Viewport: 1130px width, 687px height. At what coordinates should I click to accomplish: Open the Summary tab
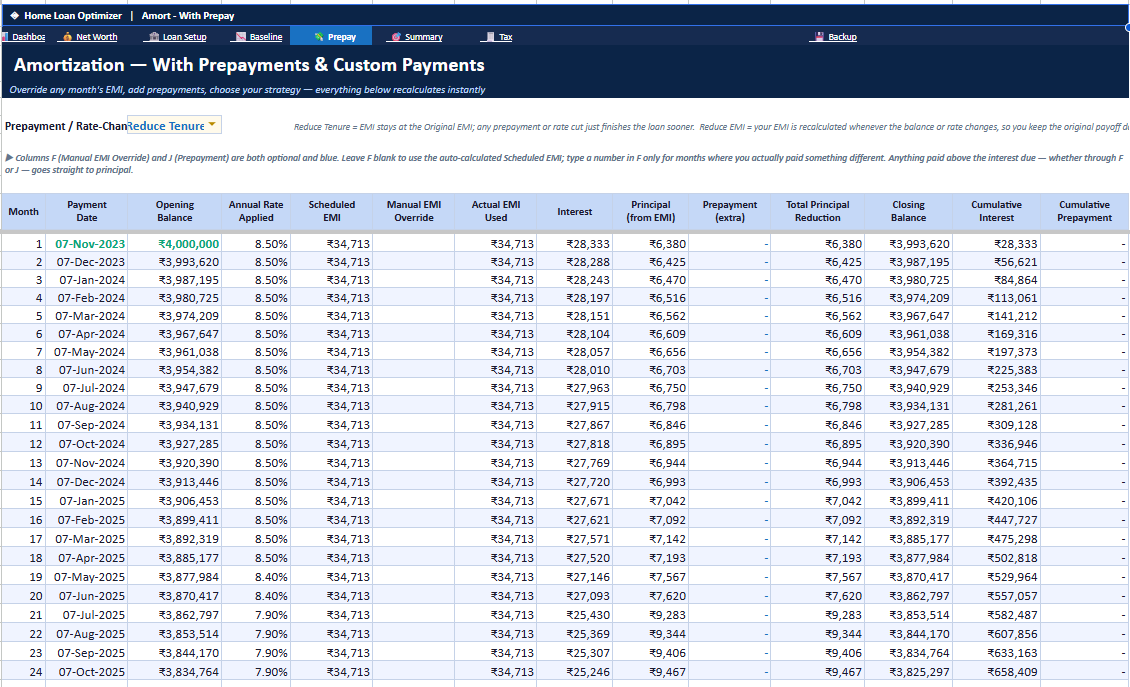pos(417,37)
